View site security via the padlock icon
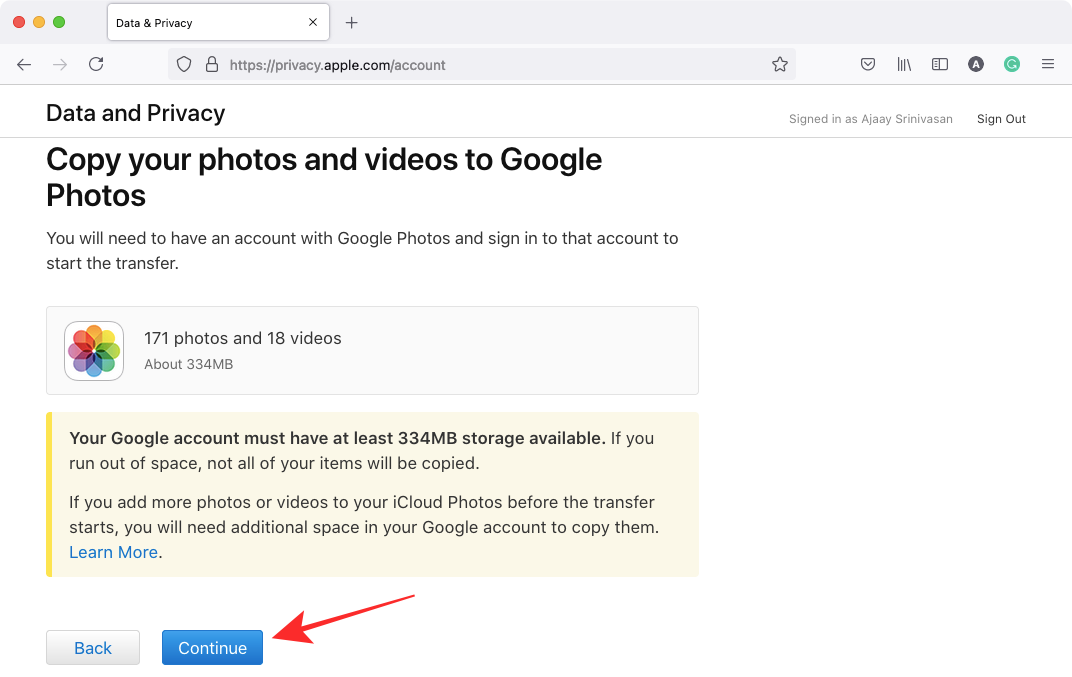The height and width of the screenshot is (677, 1072). 212,64
